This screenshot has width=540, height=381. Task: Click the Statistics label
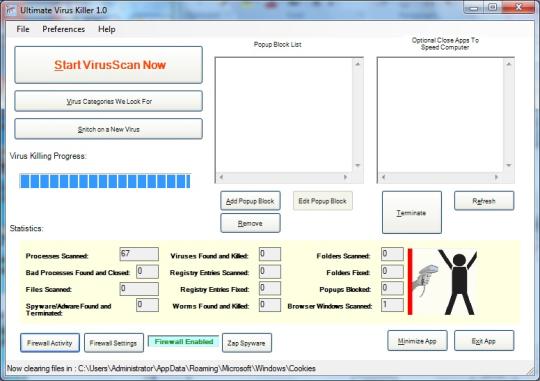coord(26,228)
